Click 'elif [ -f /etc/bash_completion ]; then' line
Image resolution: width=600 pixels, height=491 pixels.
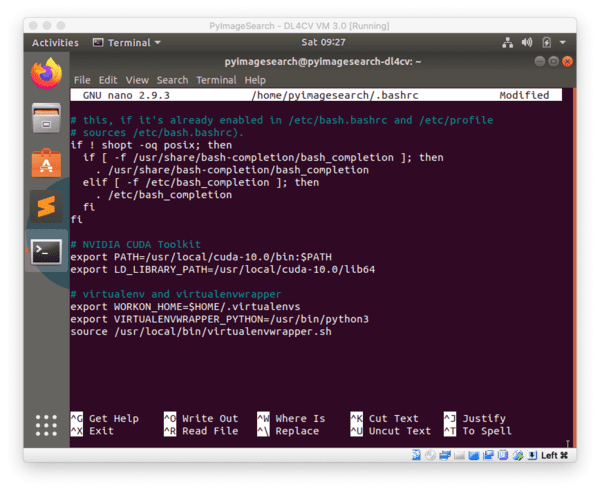[x=201, y=182]
